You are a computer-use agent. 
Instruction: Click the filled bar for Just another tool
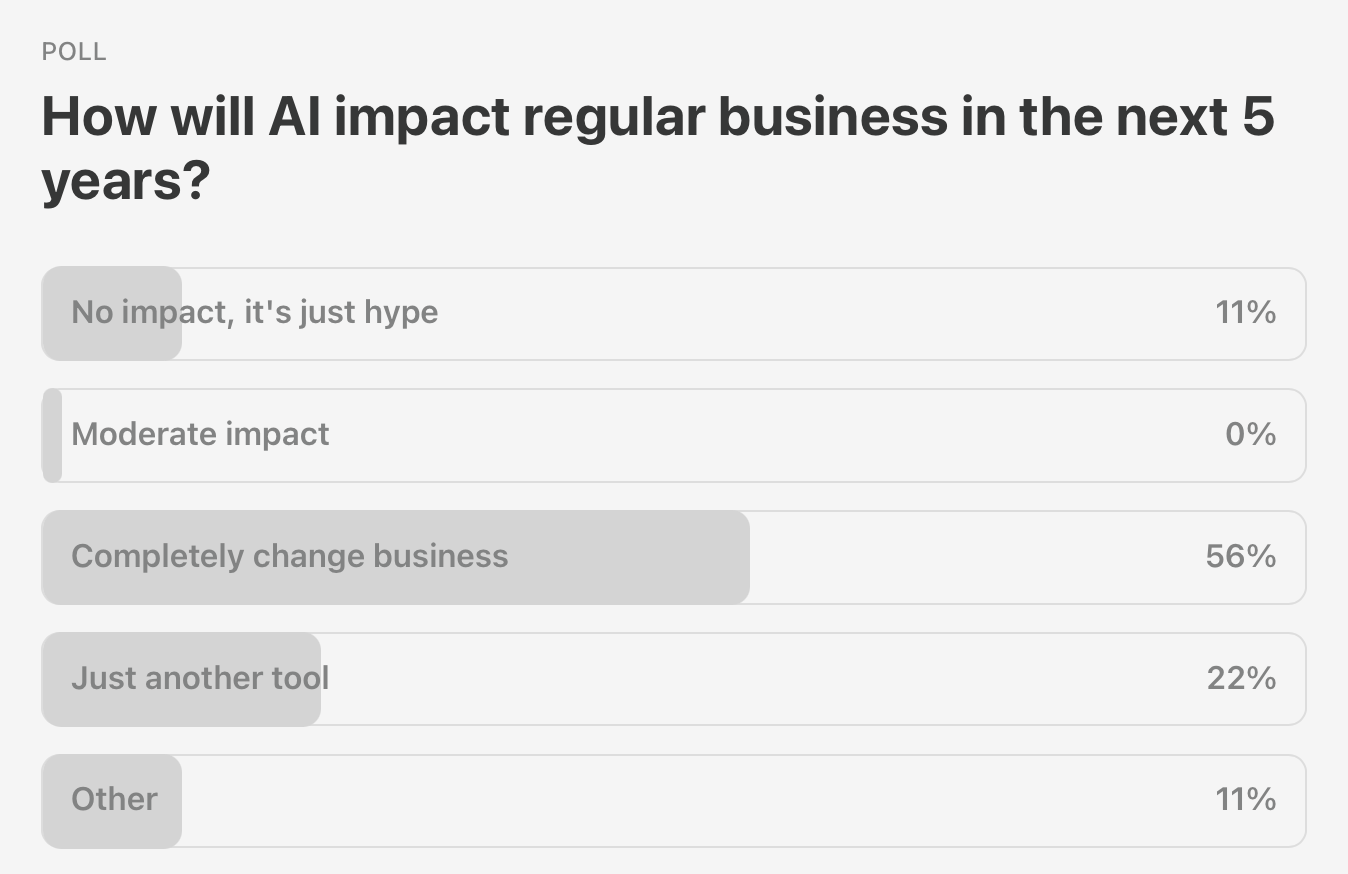click(181, 679)
